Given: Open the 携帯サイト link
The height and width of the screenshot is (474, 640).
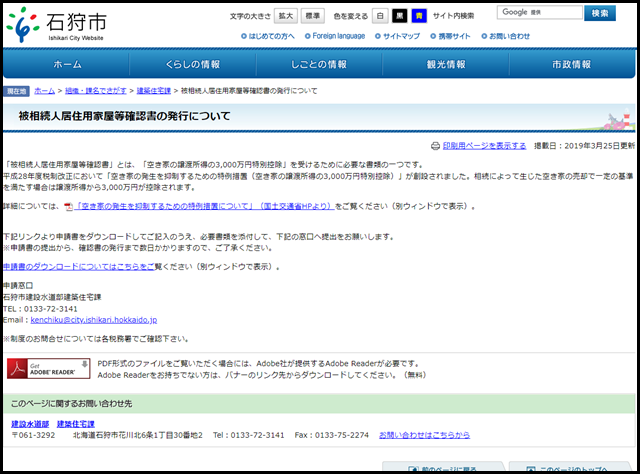Looking at the screenshot, I should [451, 36].
